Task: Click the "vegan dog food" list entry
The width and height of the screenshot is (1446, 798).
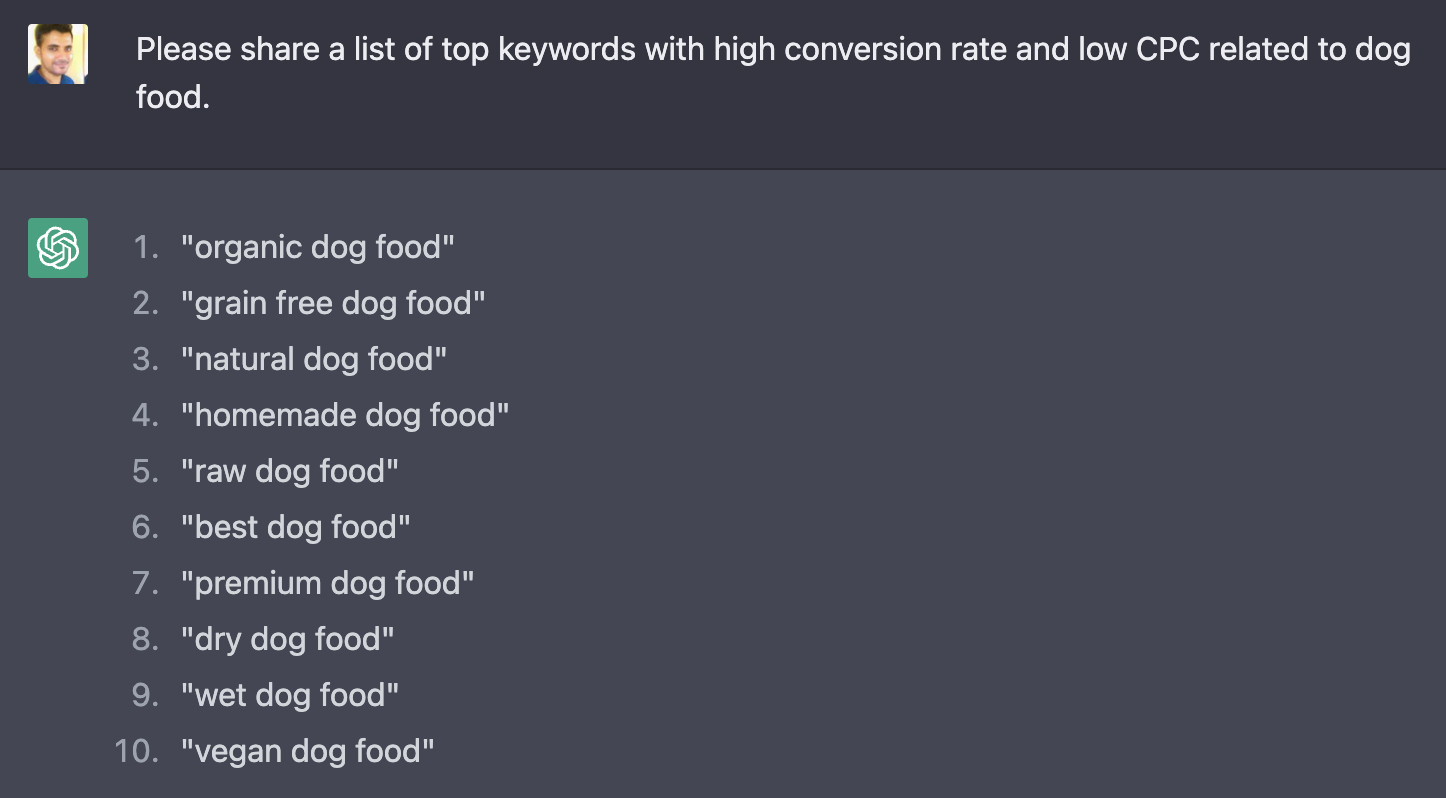Action: pos(308,751)
